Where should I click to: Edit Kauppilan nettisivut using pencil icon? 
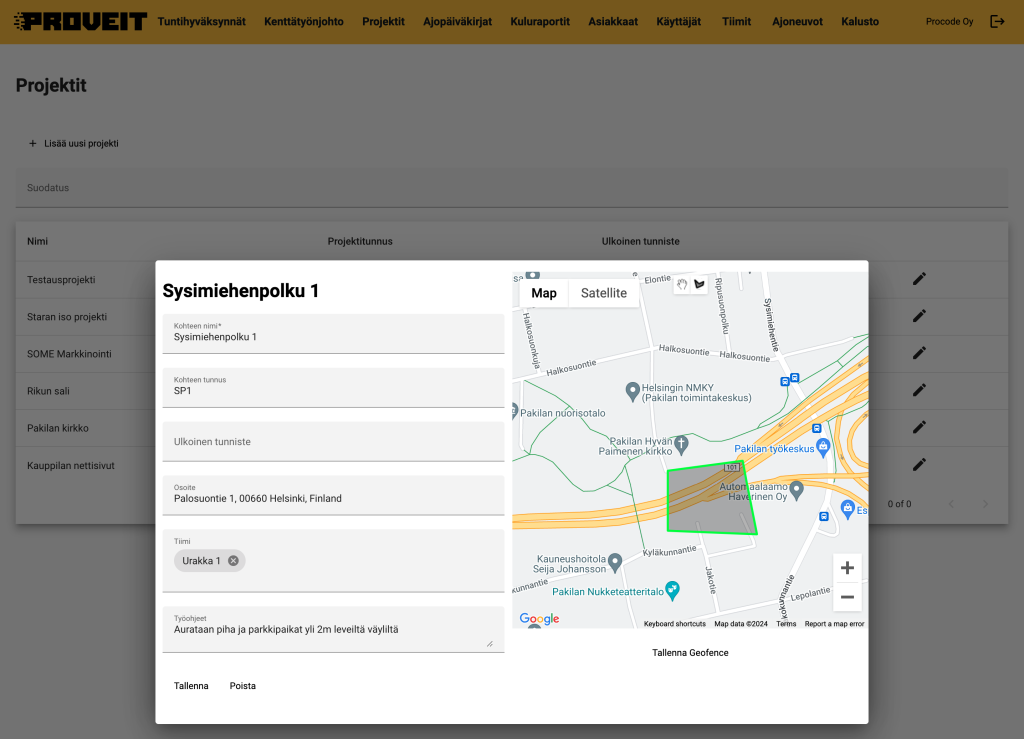tap(919, 465)
